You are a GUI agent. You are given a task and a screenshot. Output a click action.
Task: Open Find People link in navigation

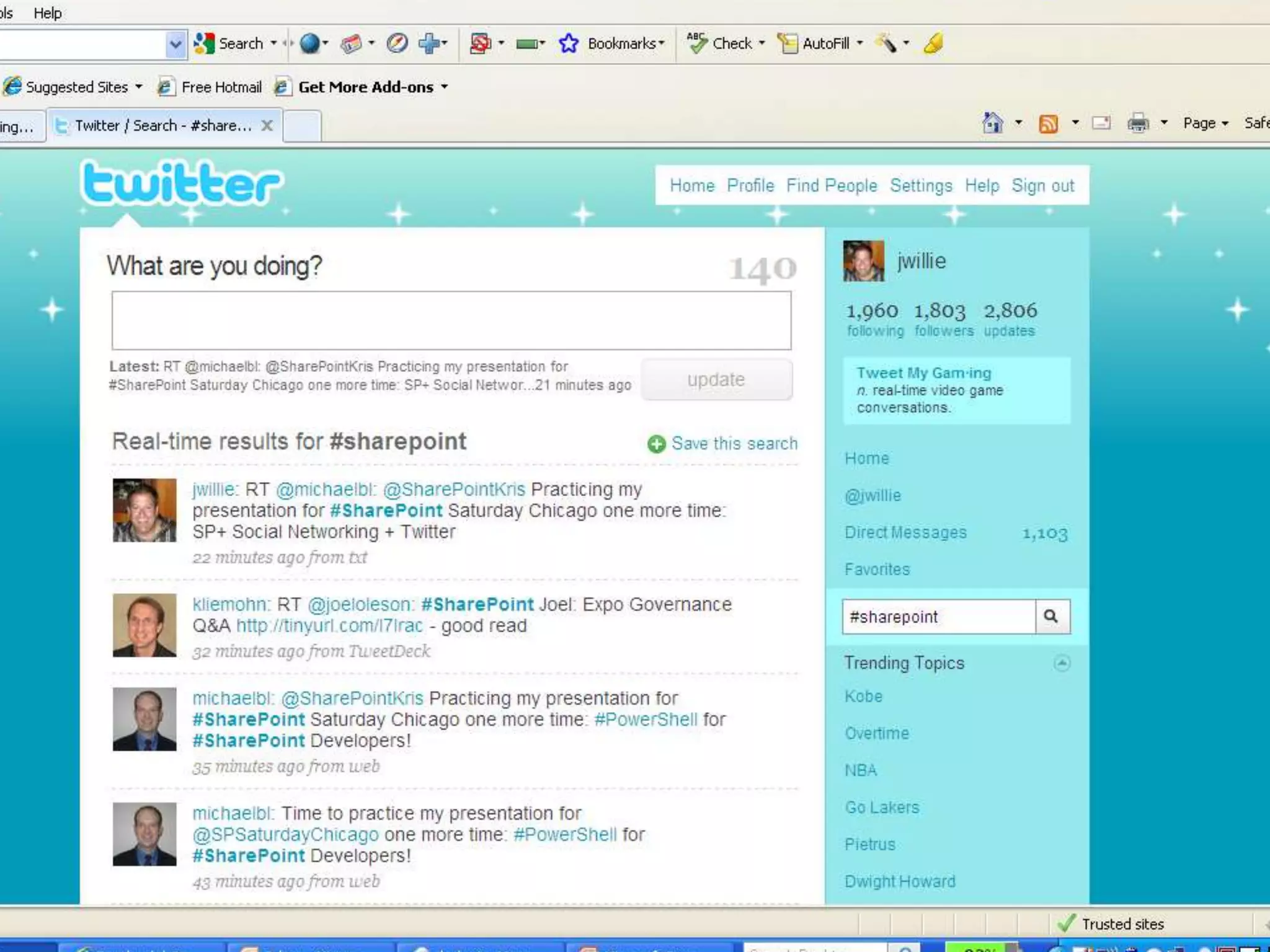coord(831,185)
